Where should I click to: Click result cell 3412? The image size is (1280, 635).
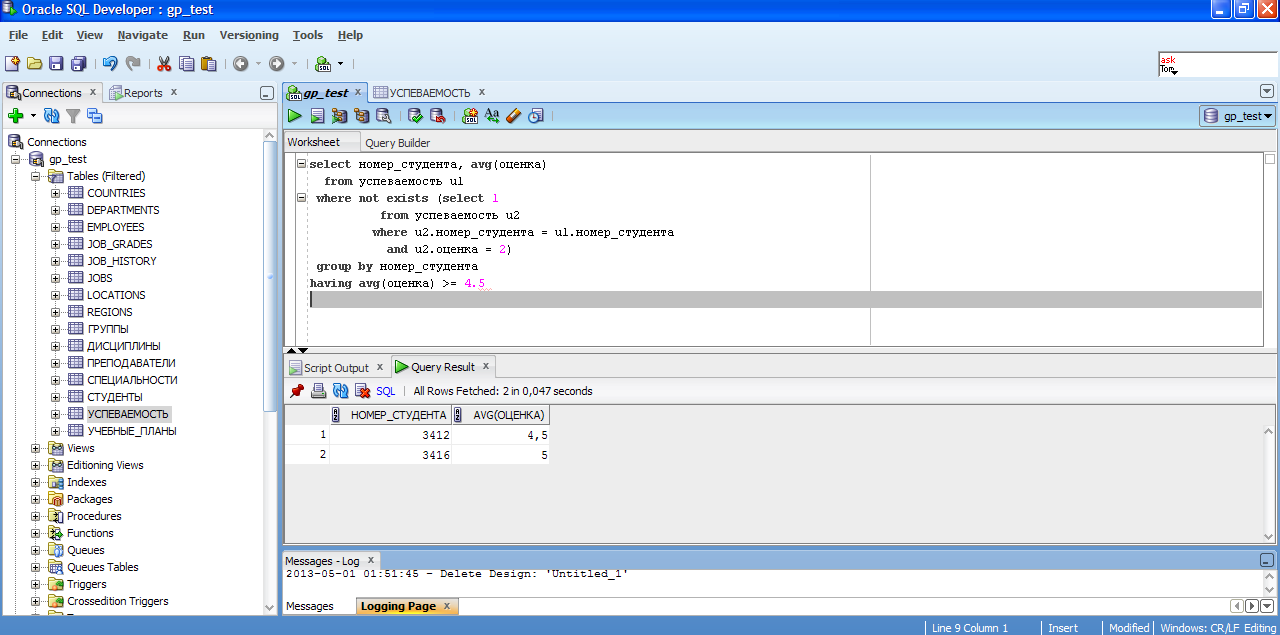(391, 435)
